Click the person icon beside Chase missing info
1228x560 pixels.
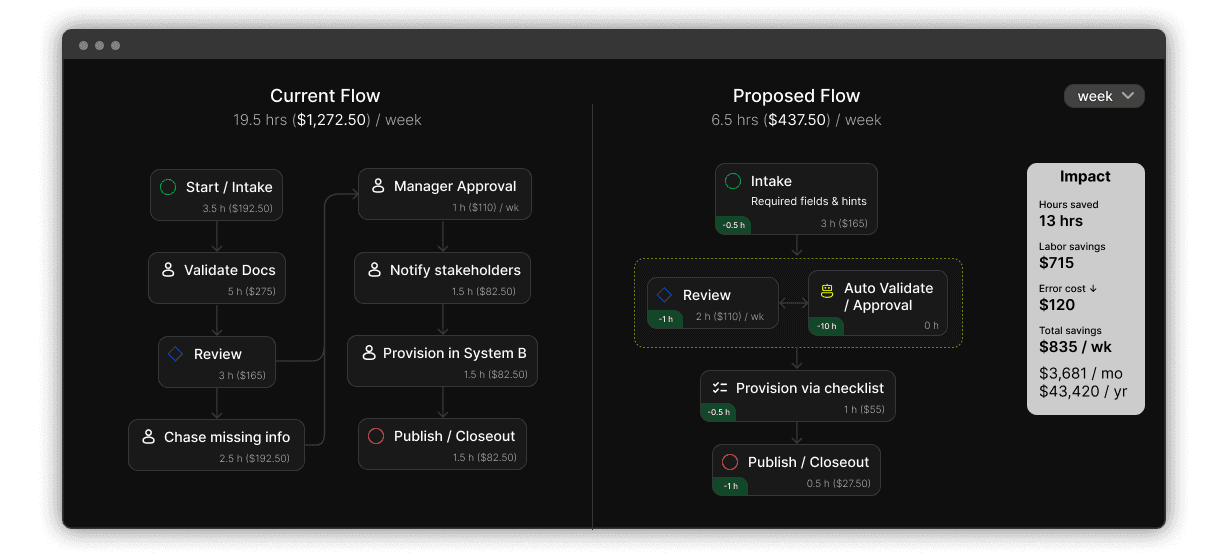point(148,437)
